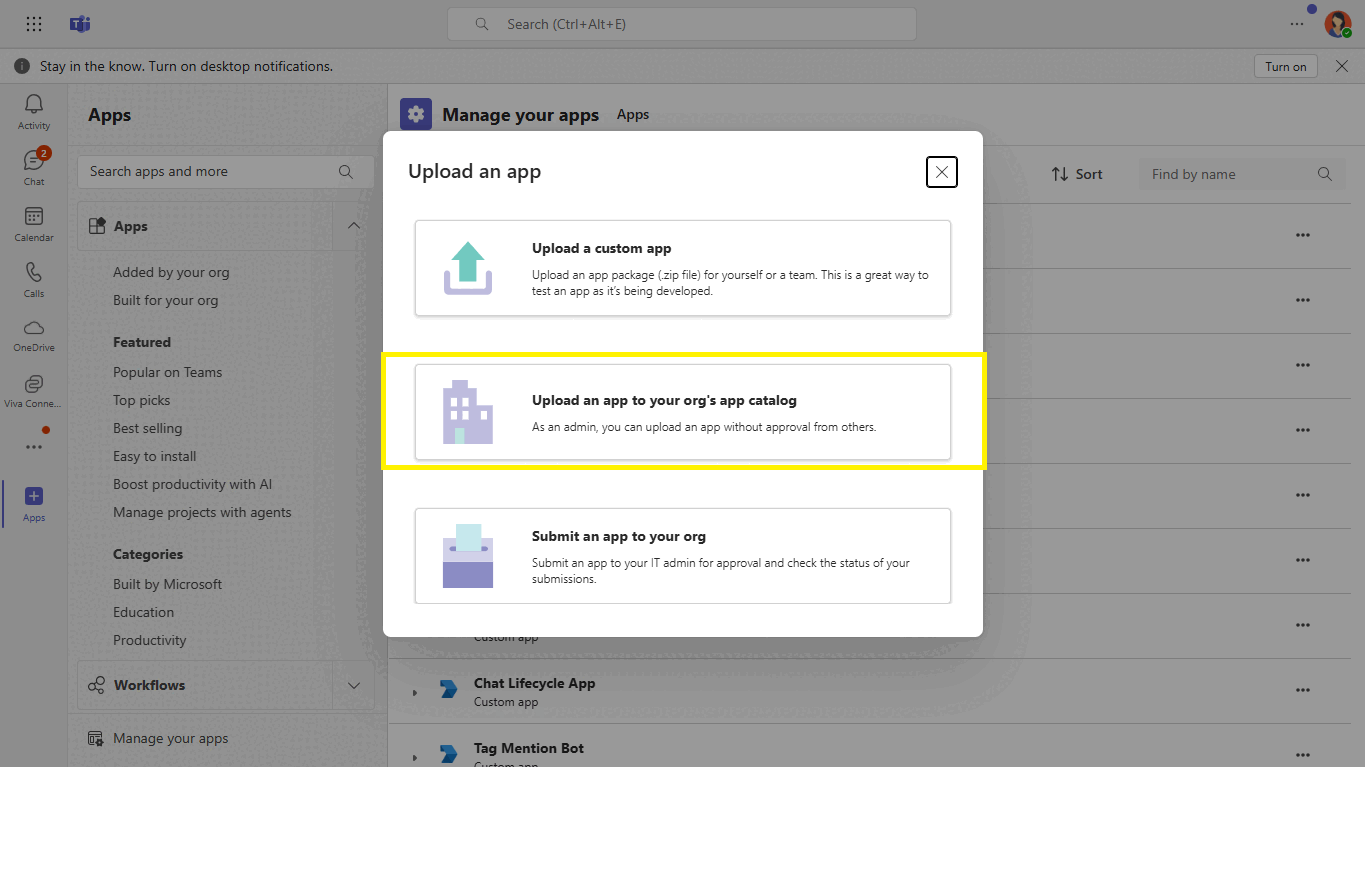Expand the Tag Mention Bot row arrow
The image size is (1366, 888).
tap(415, 756)
